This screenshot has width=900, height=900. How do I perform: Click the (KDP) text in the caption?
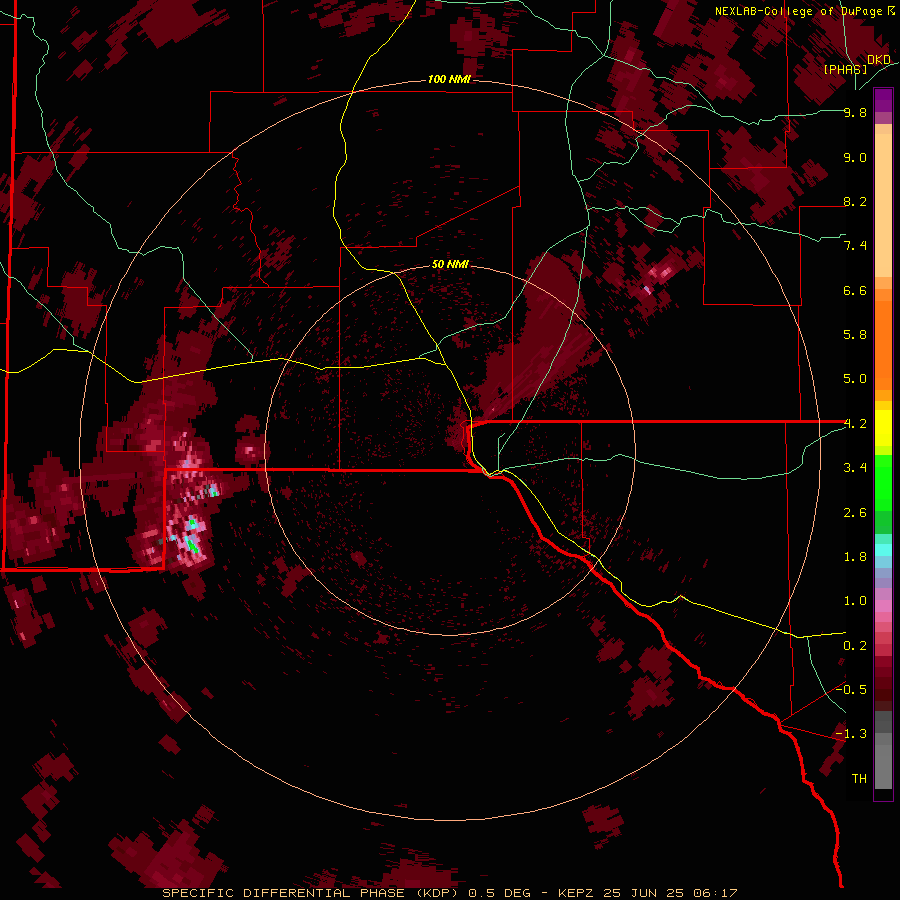(x=437, y=893)
